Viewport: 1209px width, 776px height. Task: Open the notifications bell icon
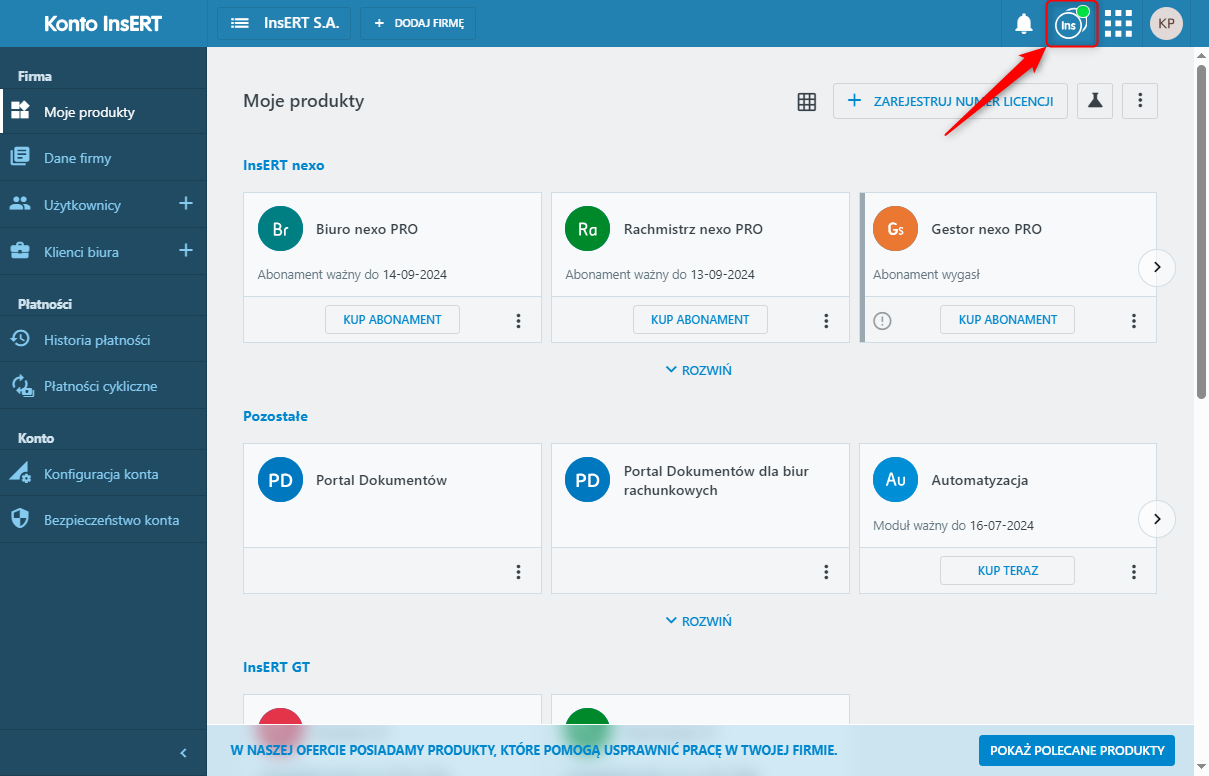[x=1024, y=23]
